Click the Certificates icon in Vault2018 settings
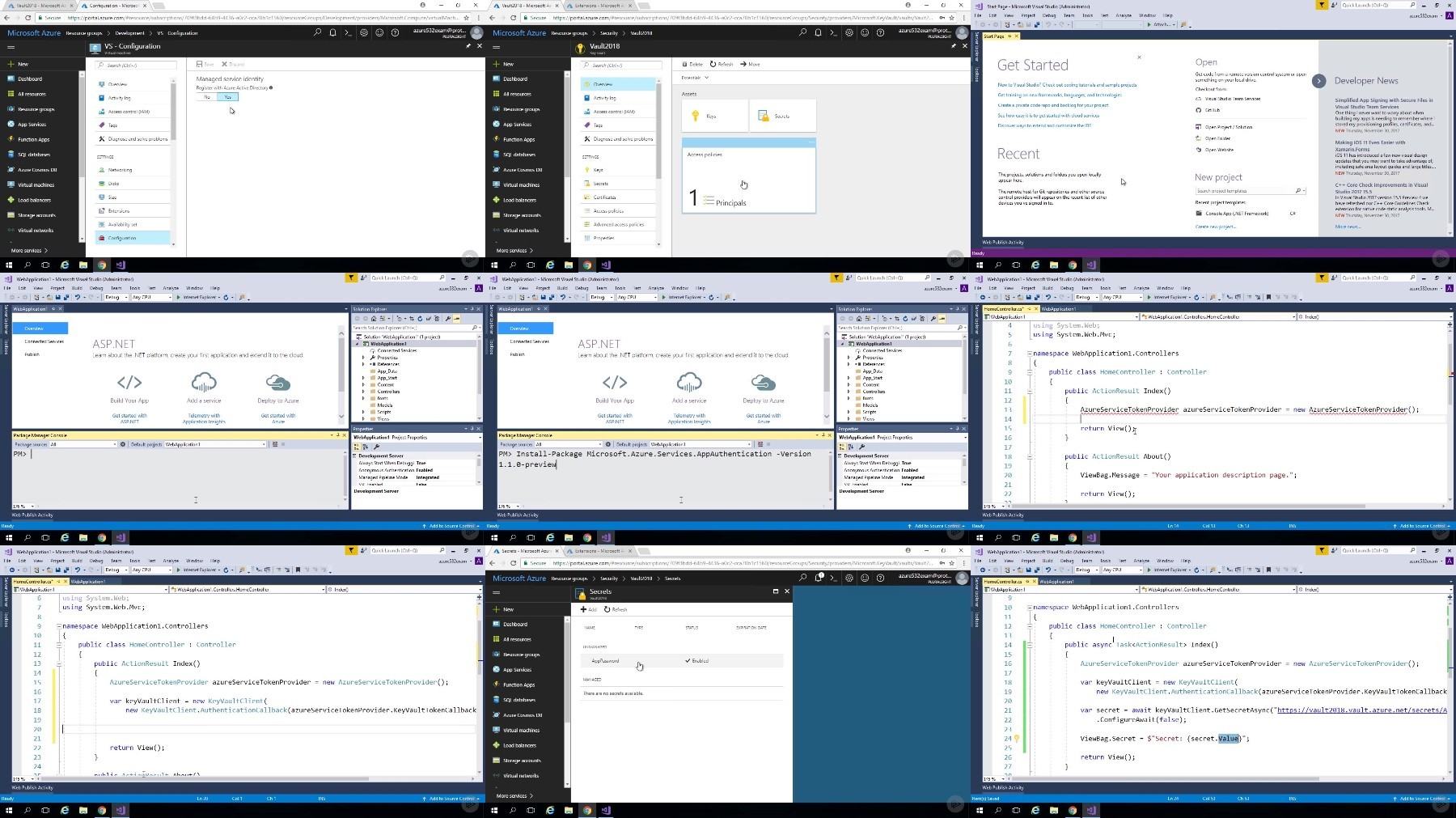Screen dimensions: 1456x818 click(x=587, y=197)
